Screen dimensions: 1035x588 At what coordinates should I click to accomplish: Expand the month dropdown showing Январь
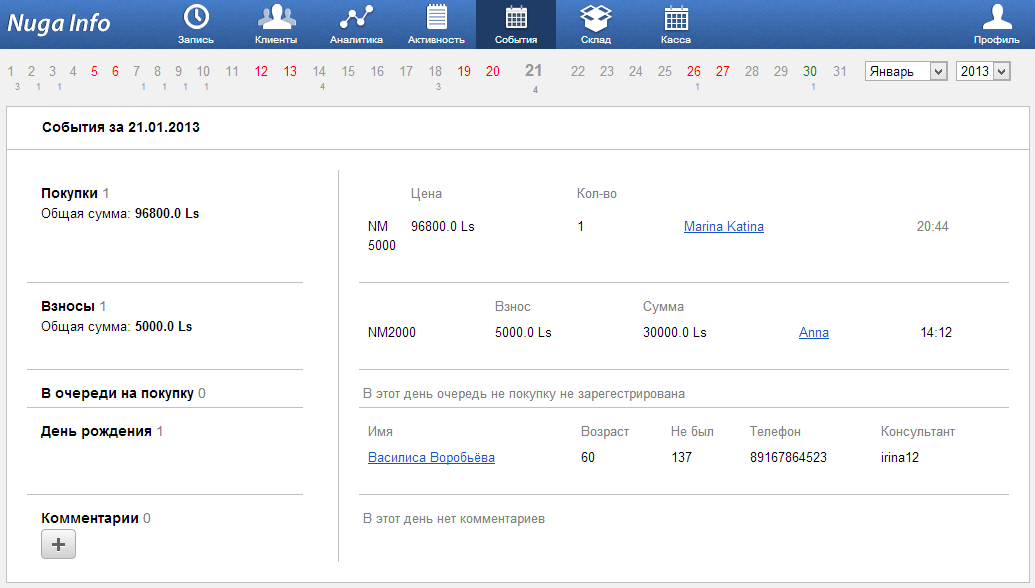pyautogui.click(x=906, y=71)
